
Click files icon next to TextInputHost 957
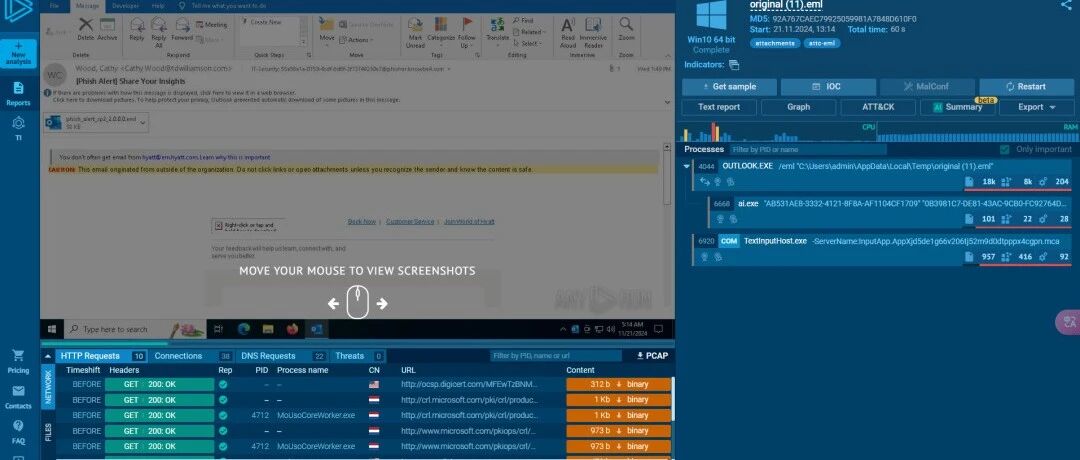(971, 258)
